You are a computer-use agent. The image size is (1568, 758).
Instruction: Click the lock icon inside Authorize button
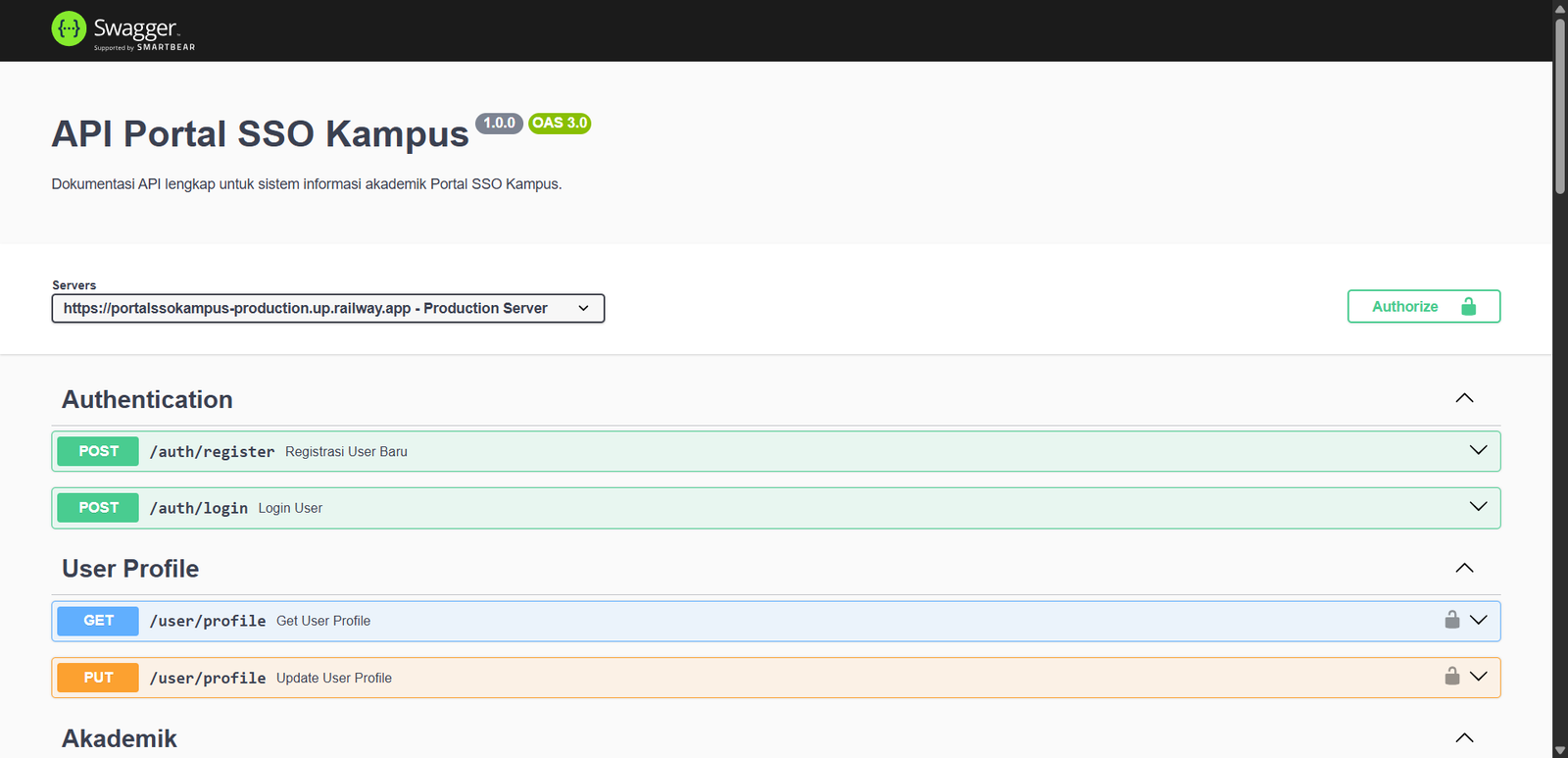click(1468, 307)
